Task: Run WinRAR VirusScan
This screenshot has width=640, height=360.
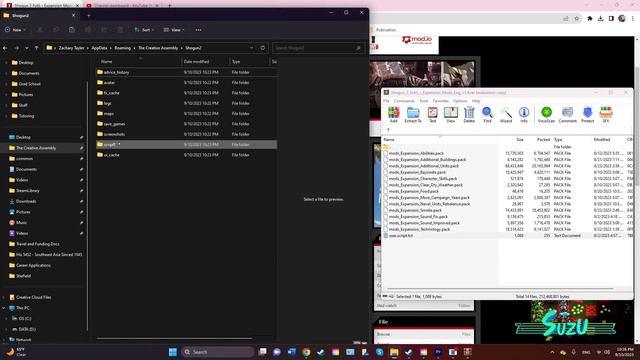Action: click(x=546, y=114)
